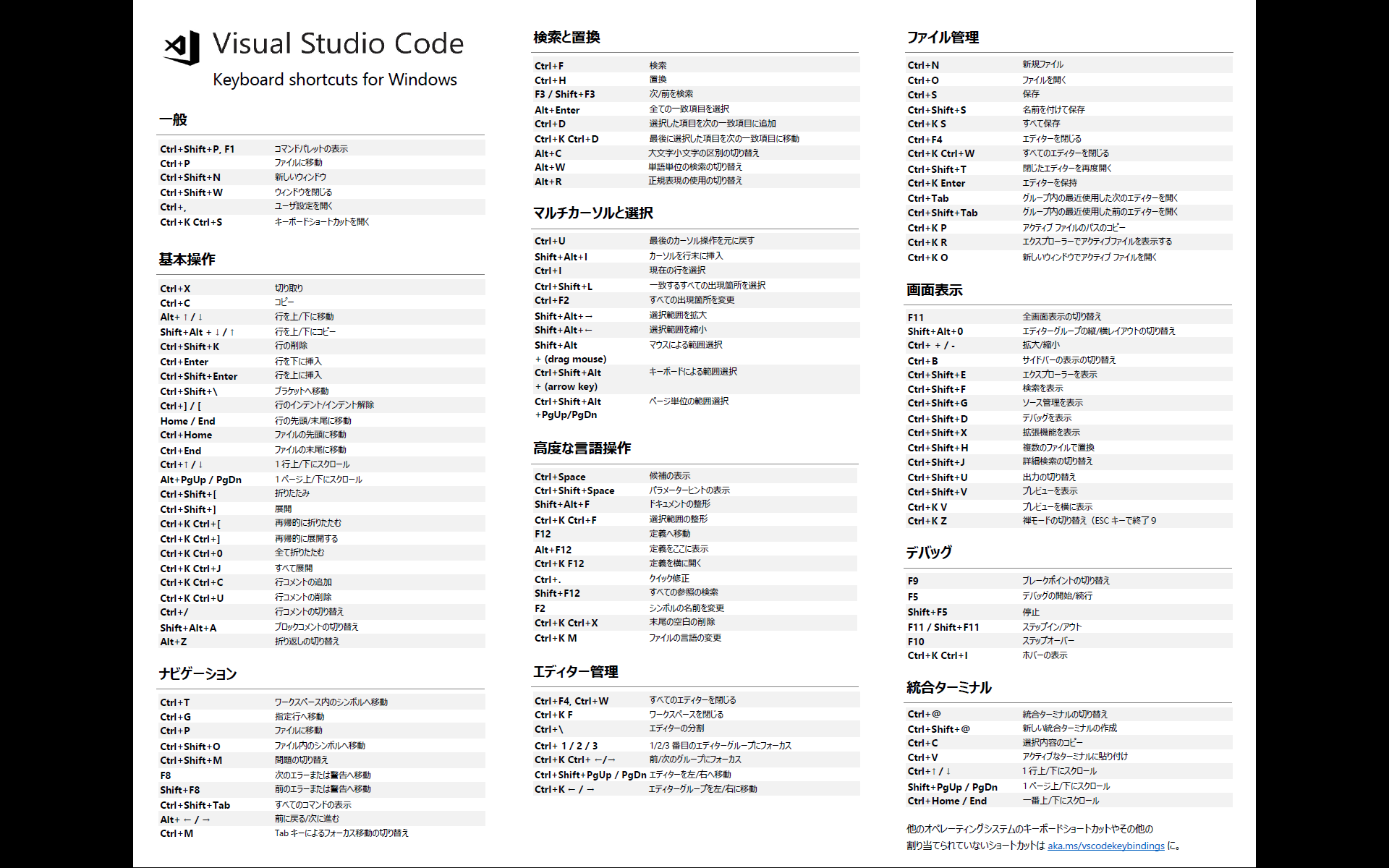Screen dimensions: 1389x868
Task: Click the '+ (drag mouse)' text
Action: click(x=571, y=359)
